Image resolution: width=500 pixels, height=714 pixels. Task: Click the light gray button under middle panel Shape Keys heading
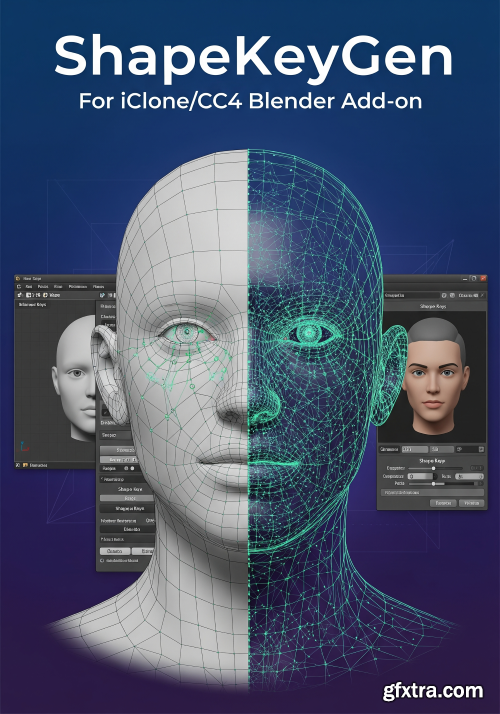127,498
